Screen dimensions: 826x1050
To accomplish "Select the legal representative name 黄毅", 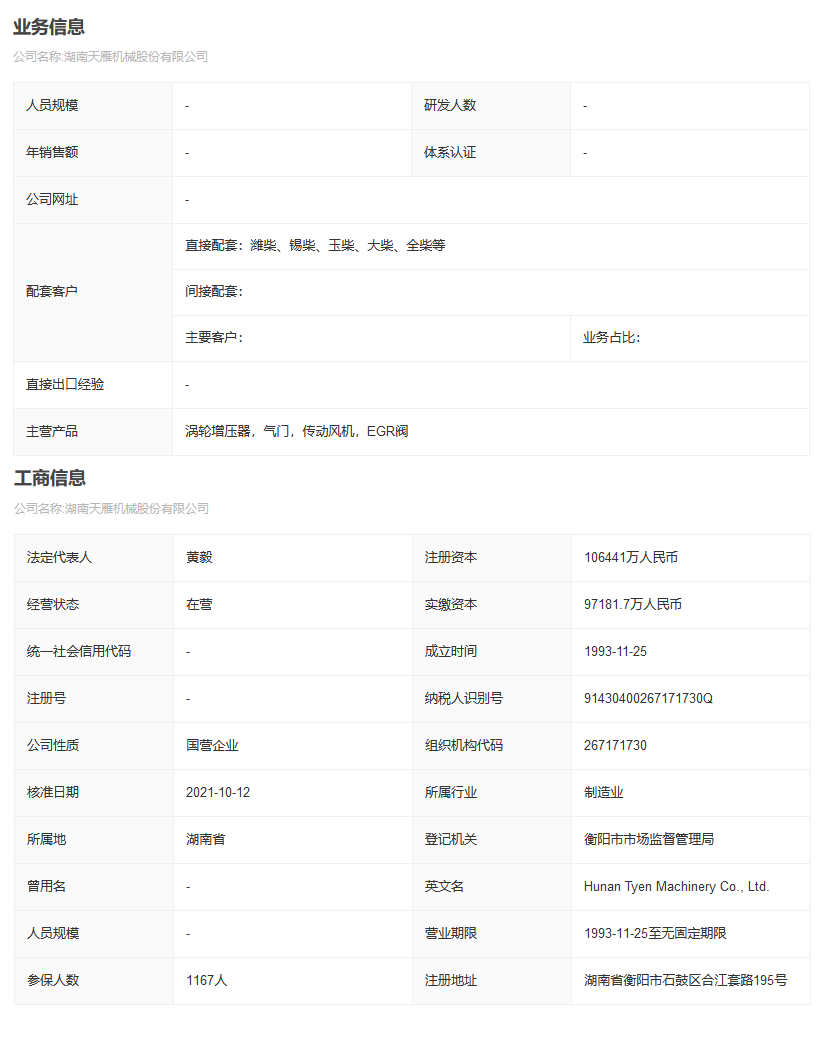I will (x=199, y=557).
